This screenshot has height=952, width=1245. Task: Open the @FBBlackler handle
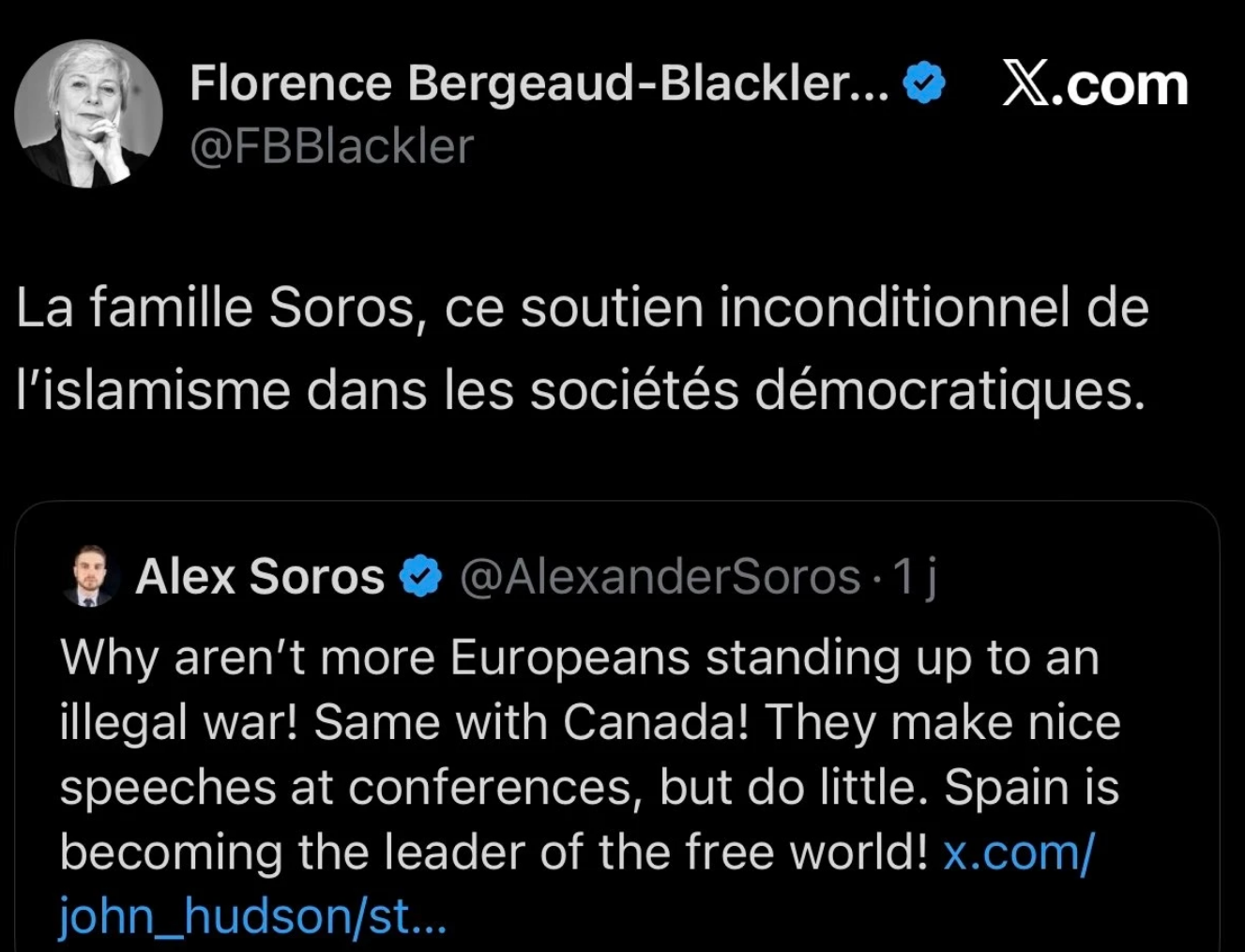point(331,146)
